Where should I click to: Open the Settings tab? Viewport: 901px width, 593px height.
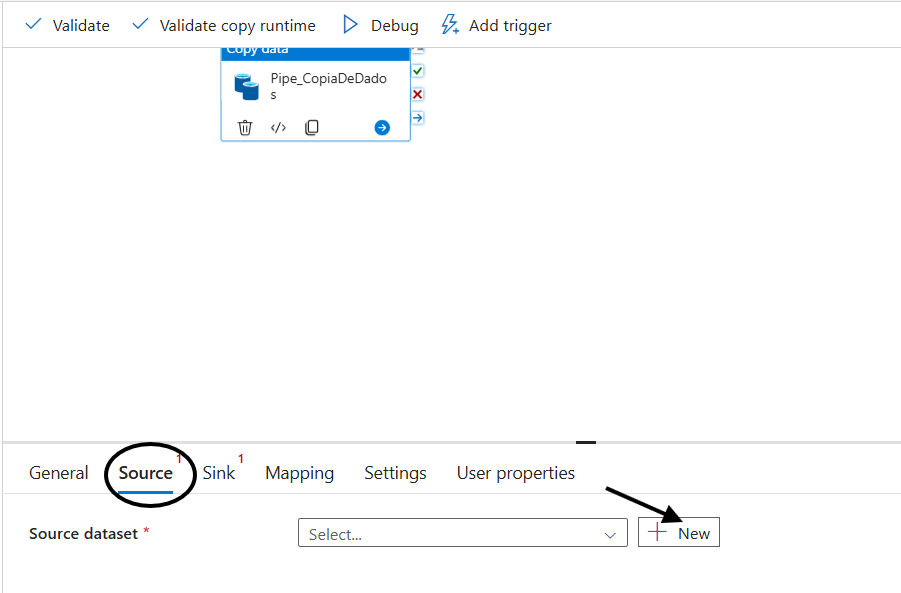coord(395,473)
